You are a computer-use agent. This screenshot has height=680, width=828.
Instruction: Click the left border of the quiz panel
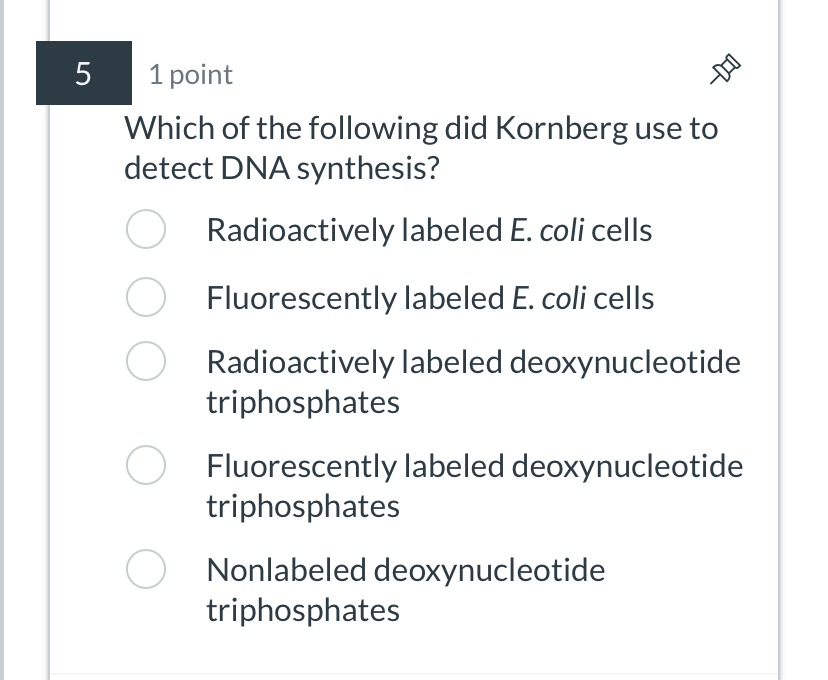[x=49, y=340]
